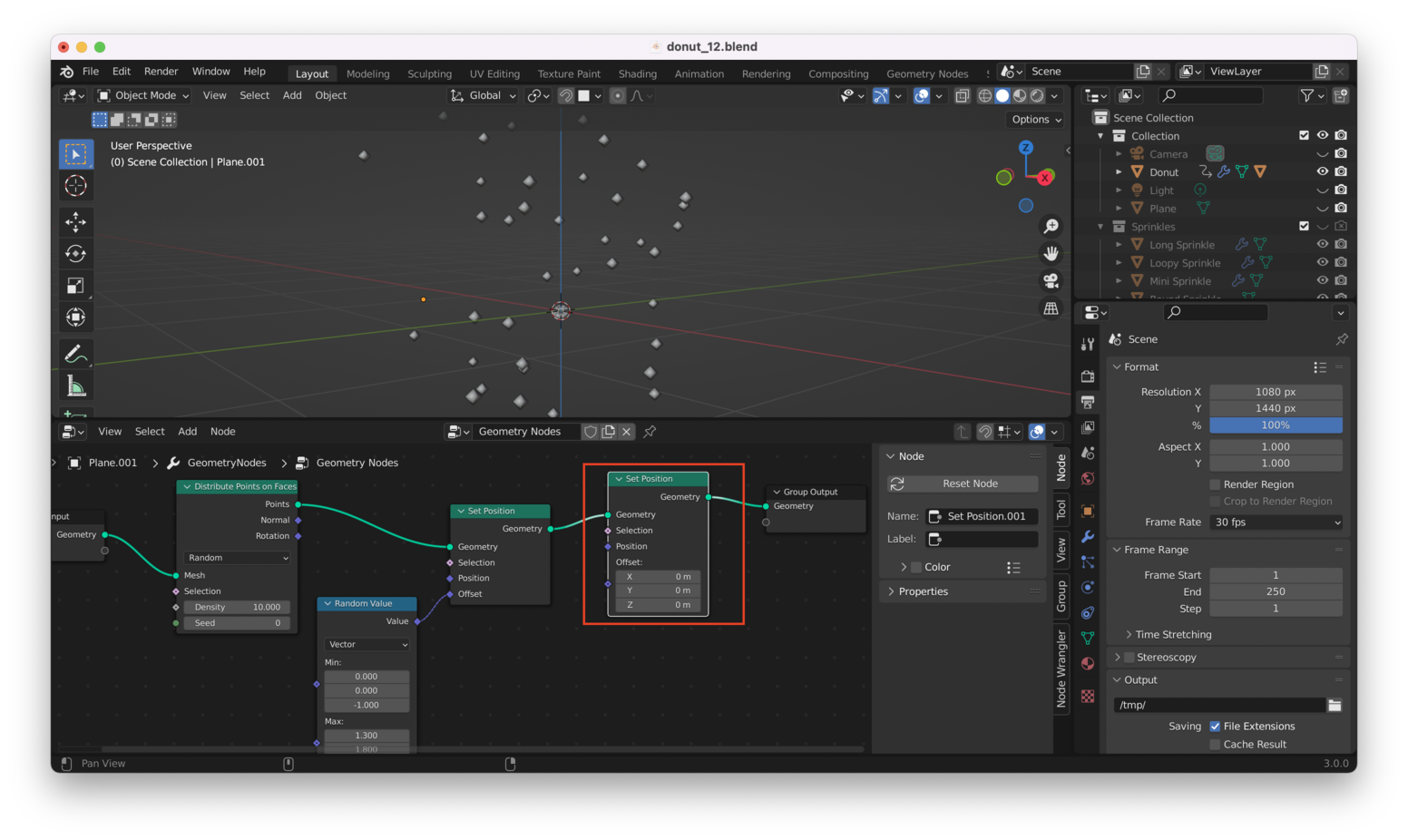The height and width of the screenshot is (840, 1408).
Task: Click the viewport Options button
Action: point(1035,120)
